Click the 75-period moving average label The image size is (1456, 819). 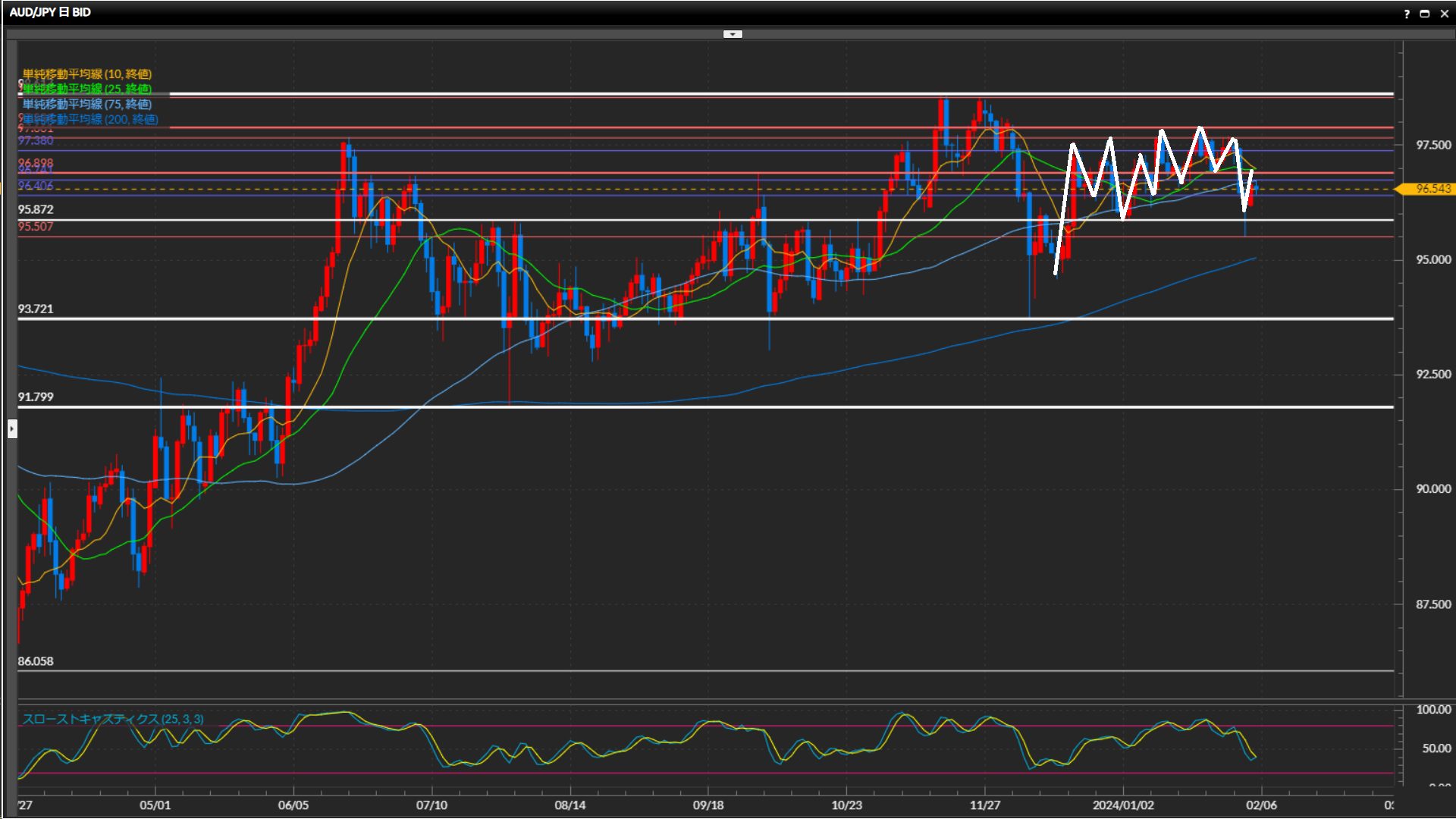(87, 104)
